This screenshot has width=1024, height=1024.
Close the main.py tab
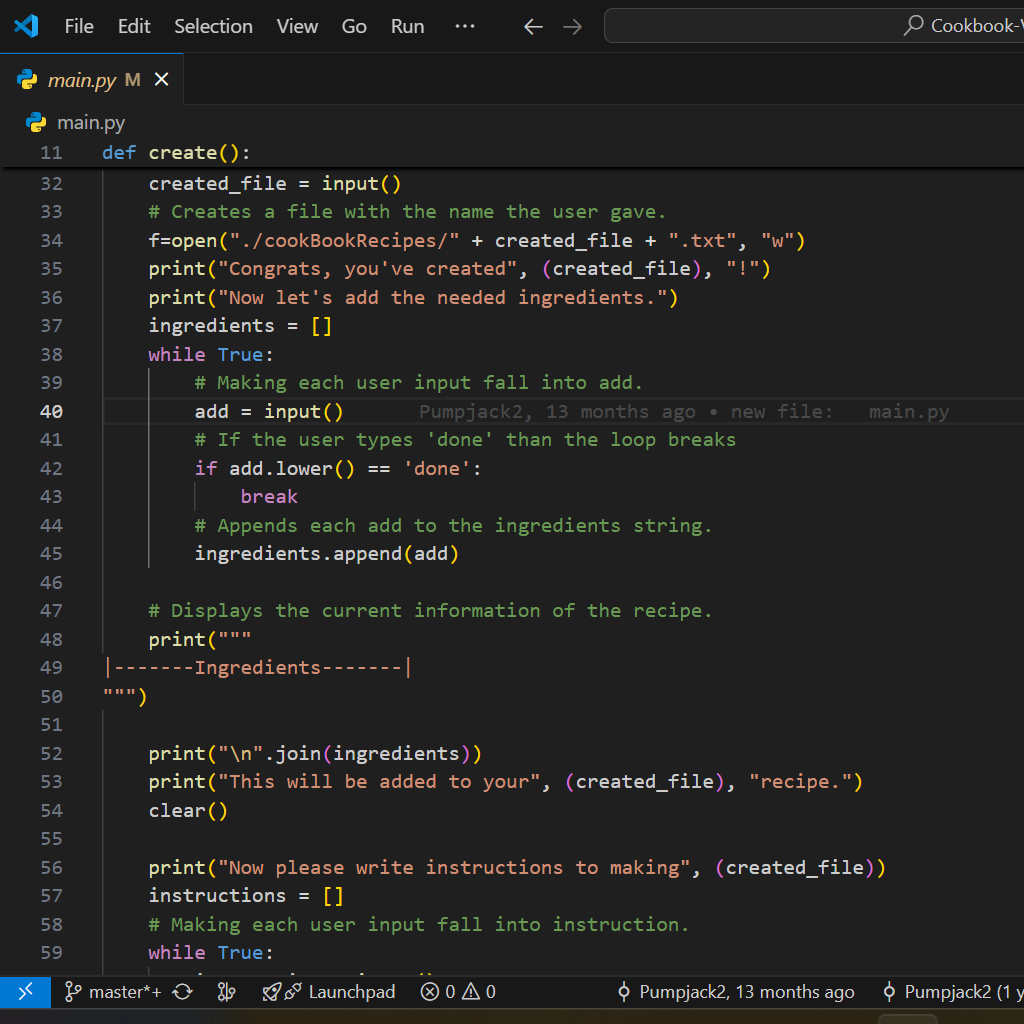(161, 80)
